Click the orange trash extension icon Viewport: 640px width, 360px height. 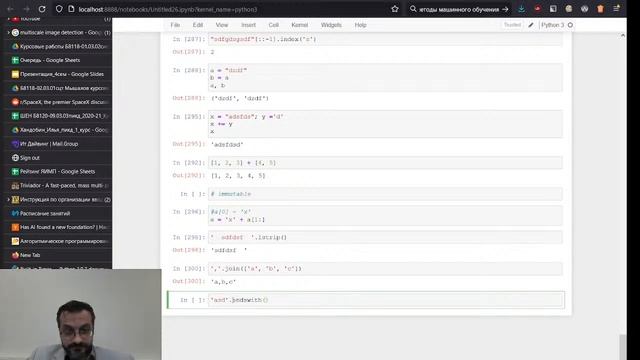tap(600, 9)
